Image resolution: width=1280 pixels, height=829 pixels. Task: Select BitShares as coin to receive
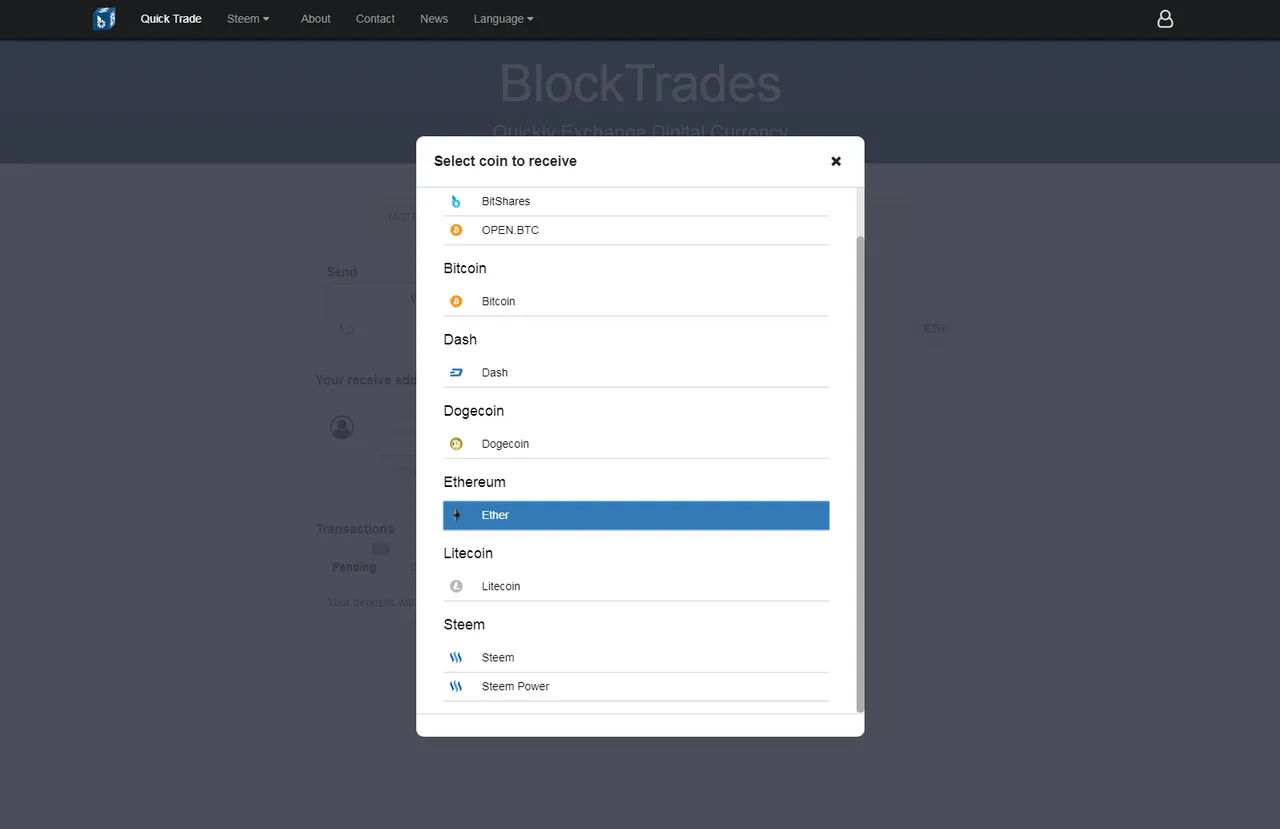(636, 201)
